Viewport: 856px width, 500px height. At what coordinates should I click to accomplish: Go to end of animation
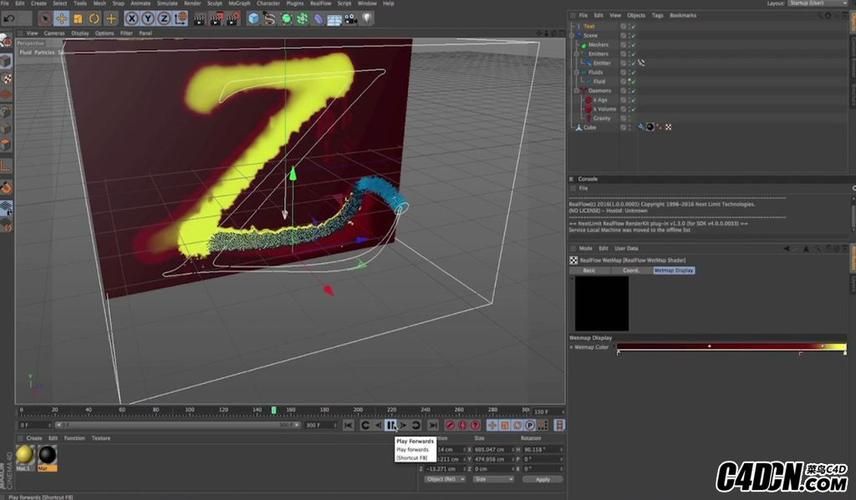tap(433, 425)
